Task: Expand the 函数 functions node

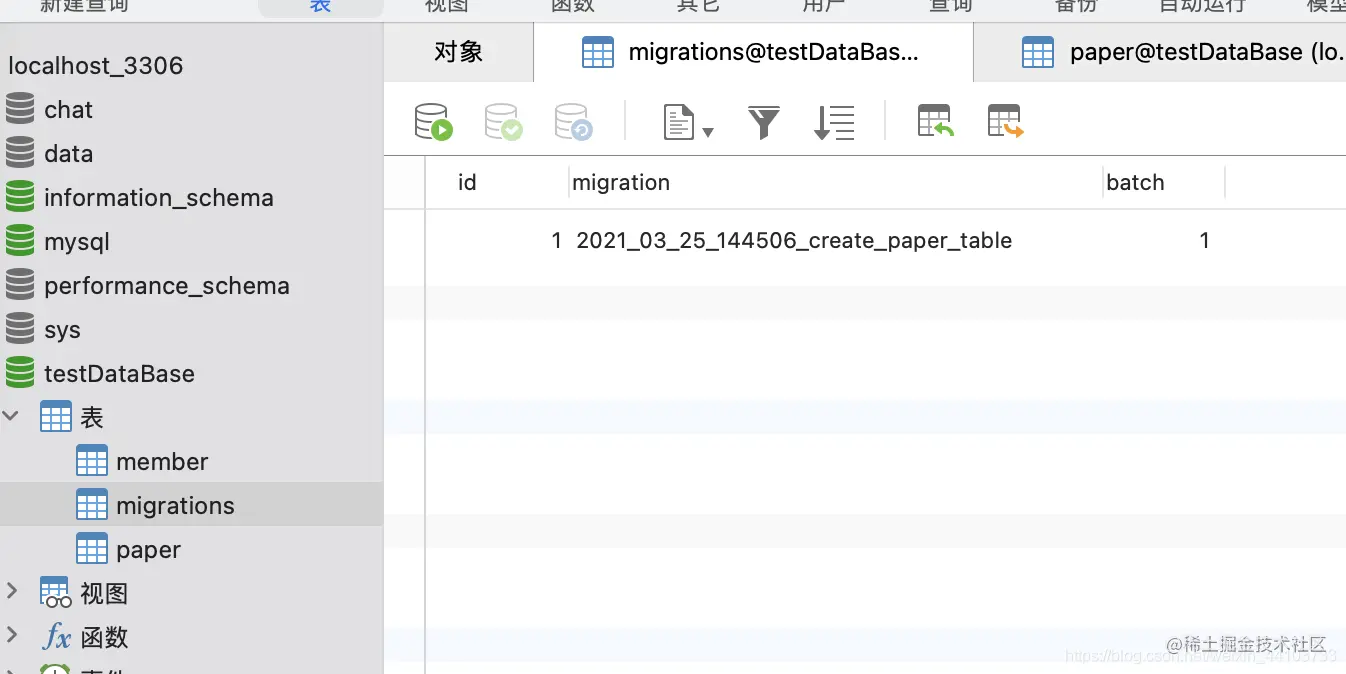Action: 12,636
